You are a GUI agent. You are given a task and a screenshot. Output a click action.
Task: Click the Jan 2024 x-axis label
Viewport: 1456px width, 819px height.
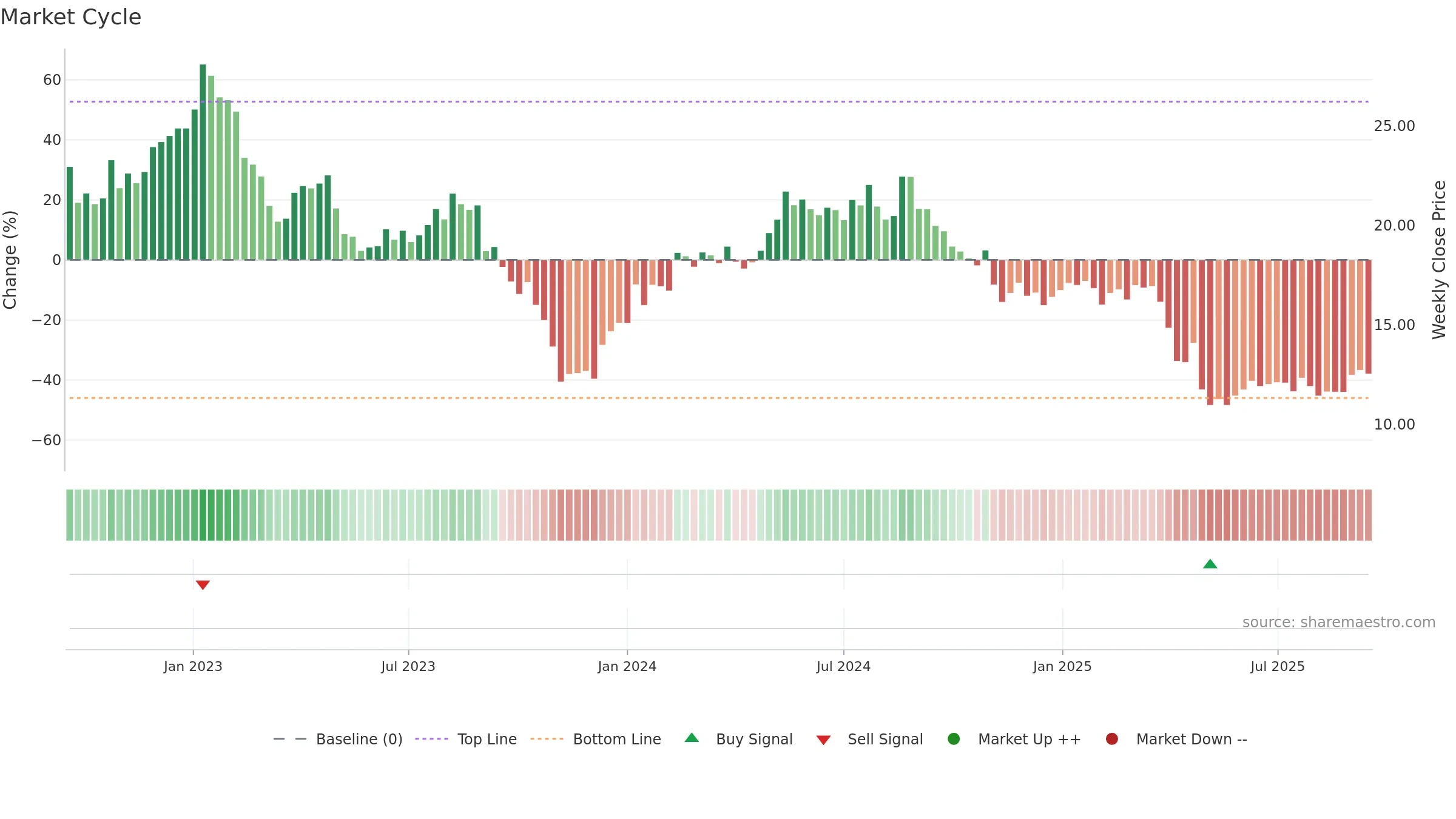[x=627, y=667]
